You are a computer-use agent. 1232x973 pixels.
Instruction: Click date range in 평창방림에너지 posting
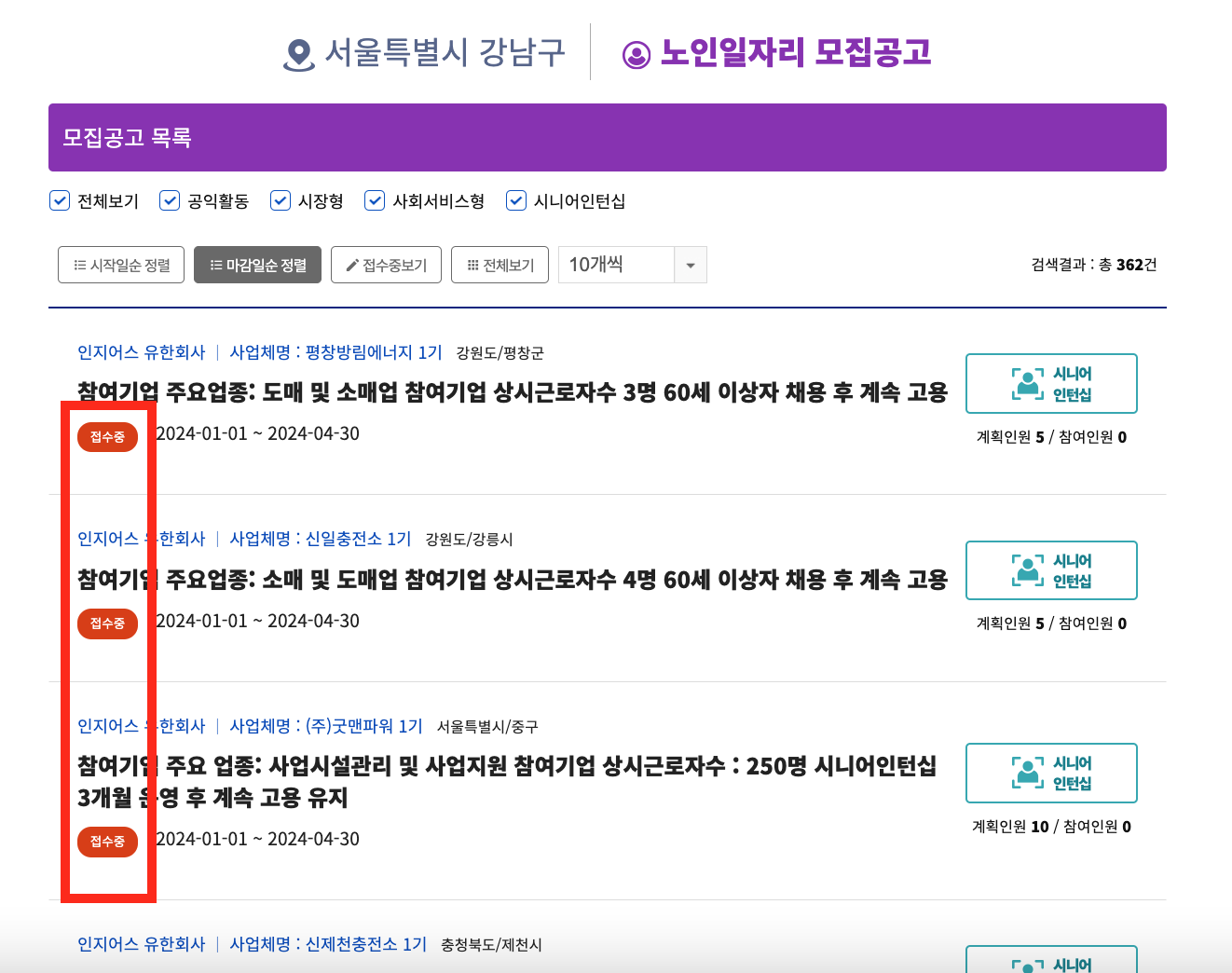257,433
